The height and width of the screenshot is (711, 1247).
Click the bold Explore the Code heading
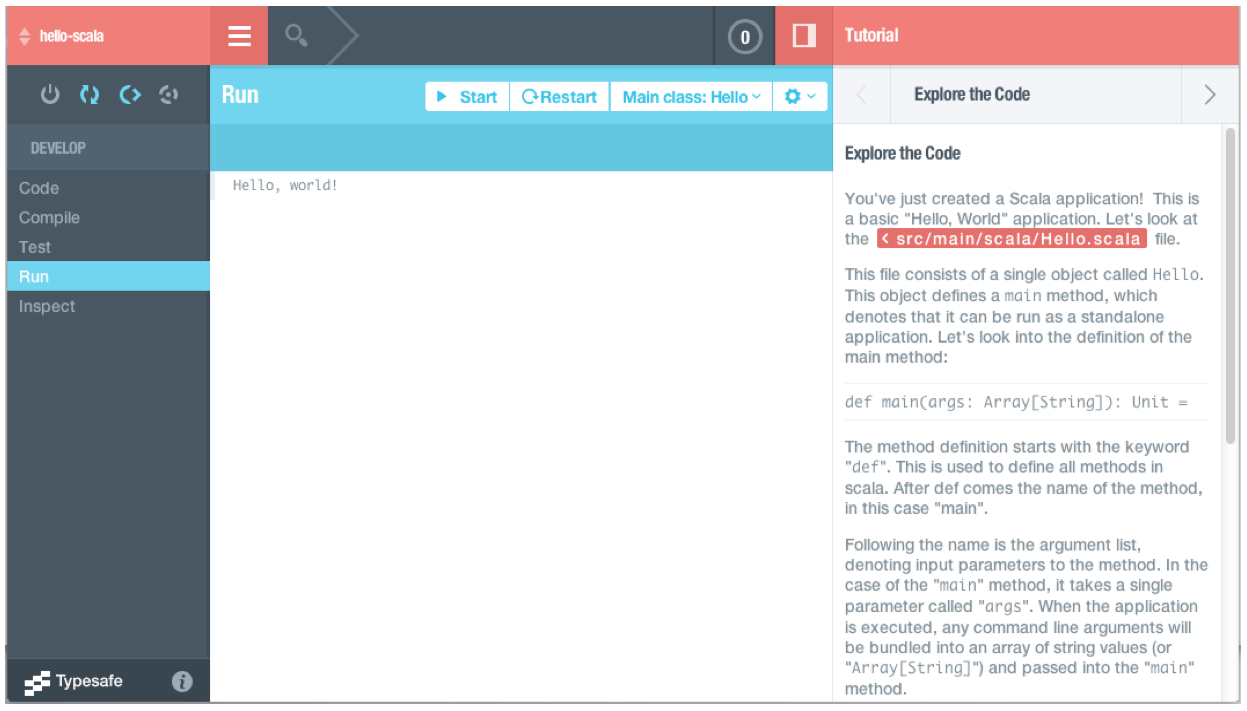click(x=902, y=153)
